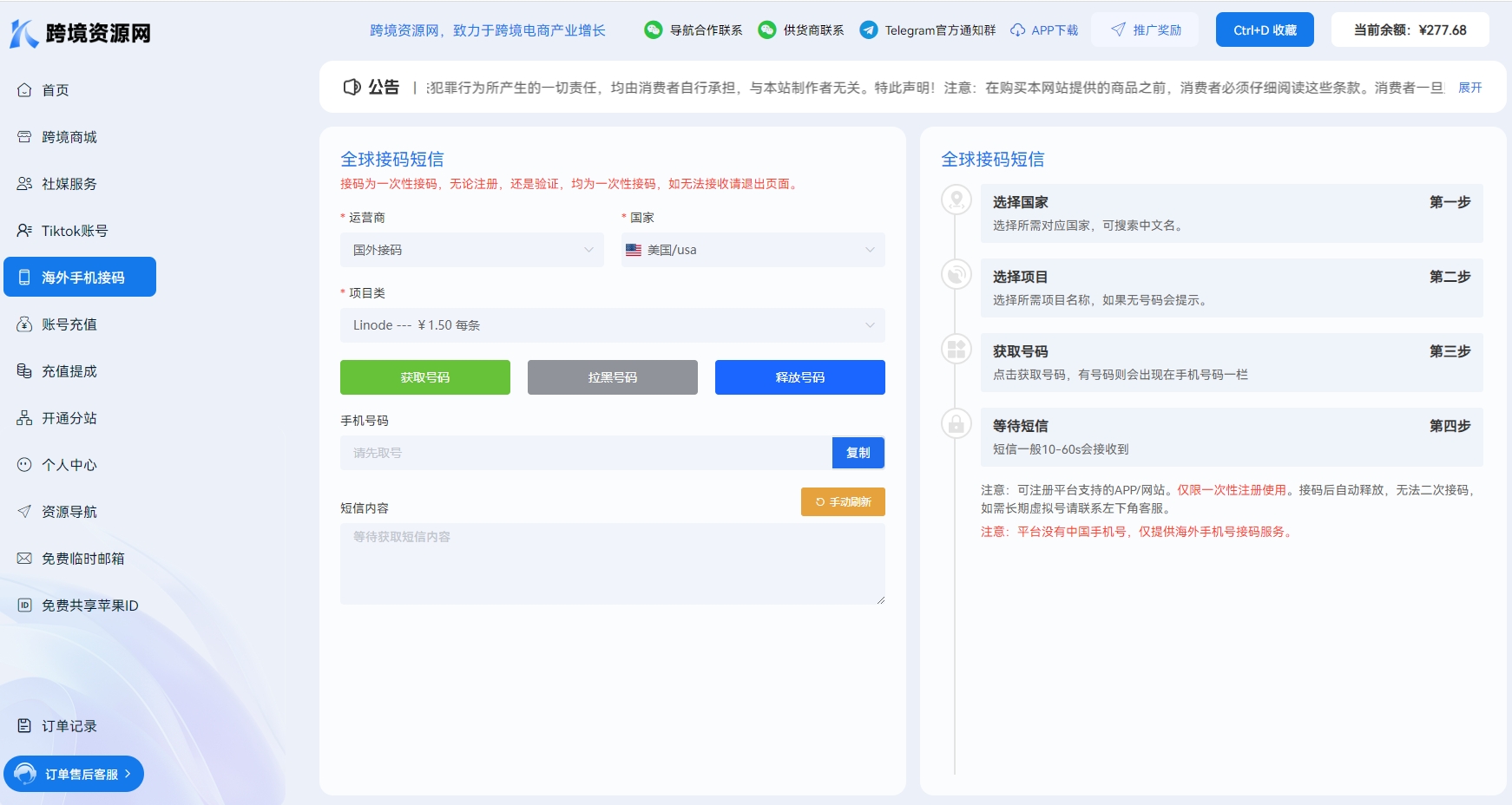Click the APP下载 link
This screenshot has height=805, width=1512.
click(1055, 30)
